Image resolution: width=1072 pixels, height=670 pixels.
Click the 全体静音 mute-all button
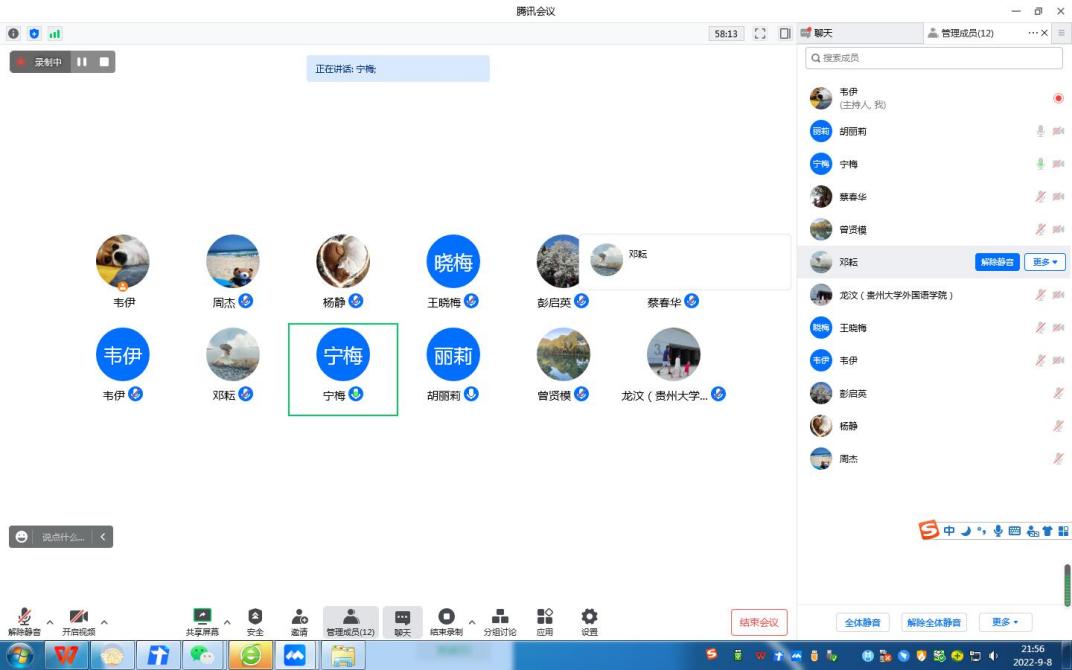pos(862,622)
